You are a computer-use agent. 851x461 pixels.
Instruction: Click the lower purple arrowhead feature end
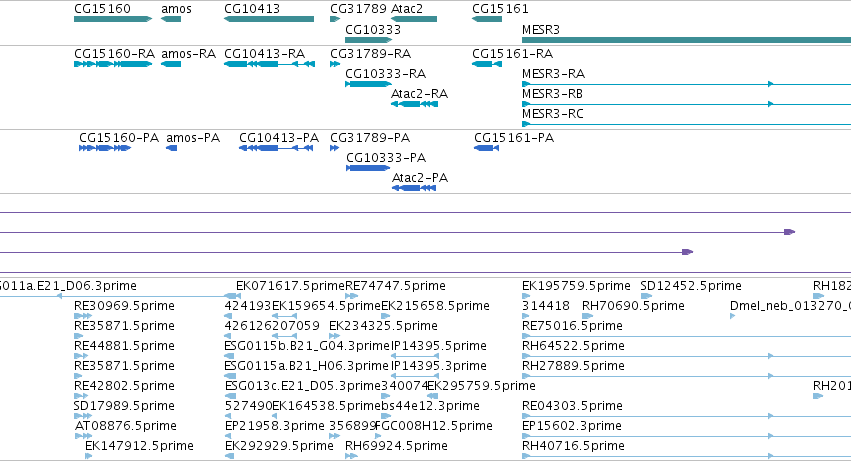click(x=688, y=251)
